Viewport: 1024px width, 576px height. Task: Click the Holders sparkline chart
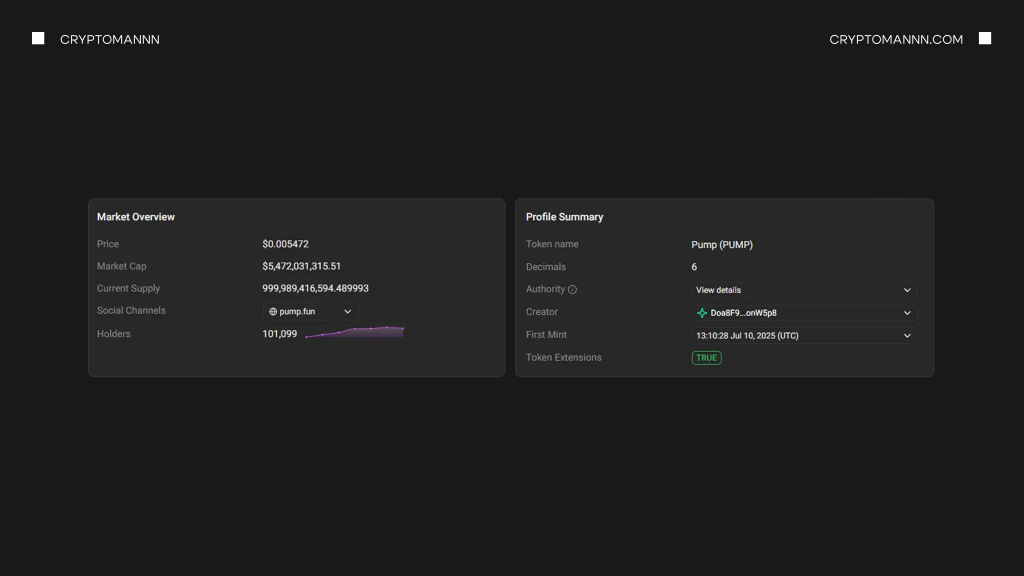tap(355, 331)
